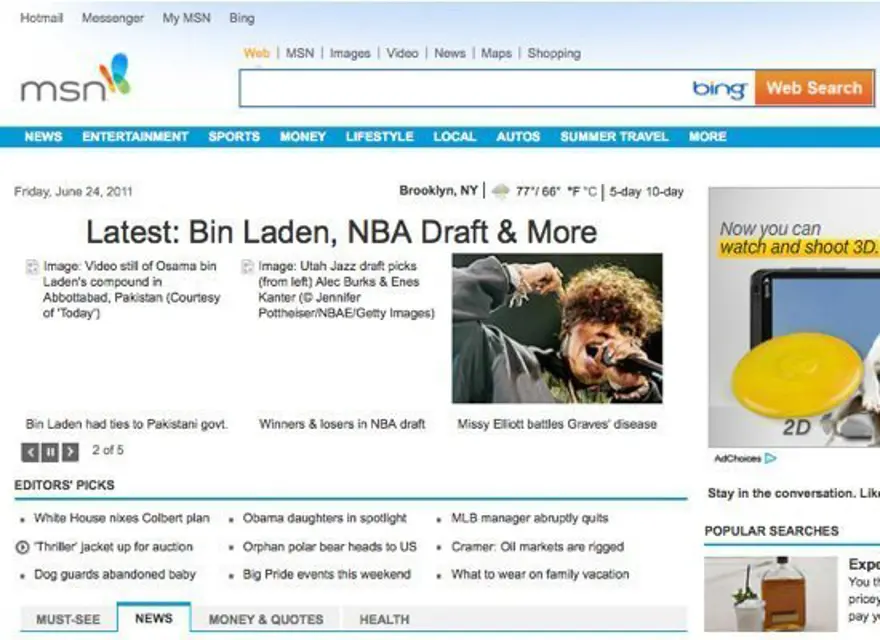Open SUMMER TRAVEL navigation item
The width and height of the screenshot is (880, 640).
click(614, 136)
